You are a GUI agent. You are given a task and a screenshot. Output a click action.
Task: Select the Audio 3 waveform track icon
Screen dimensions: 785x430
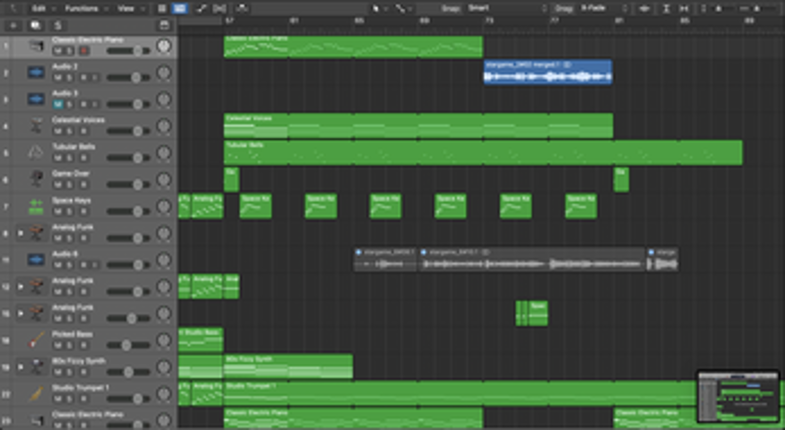coord(36,100)
